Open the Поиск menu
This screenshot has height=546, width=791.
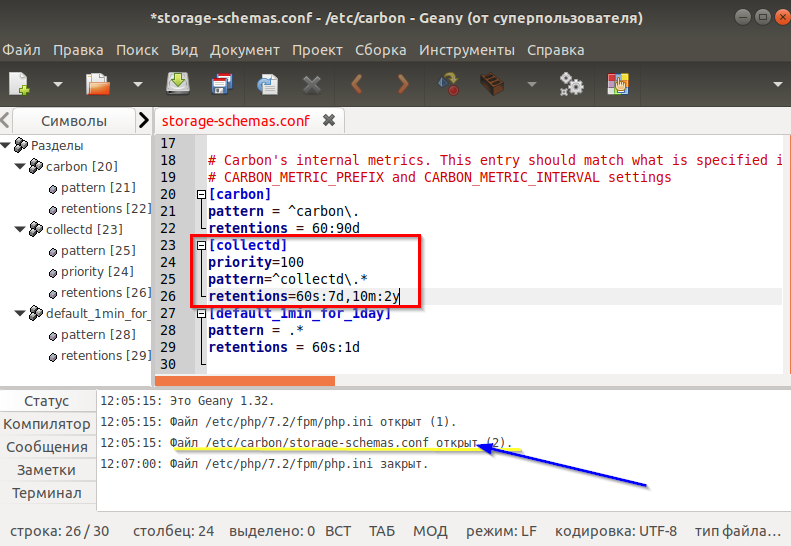point(137,50)
